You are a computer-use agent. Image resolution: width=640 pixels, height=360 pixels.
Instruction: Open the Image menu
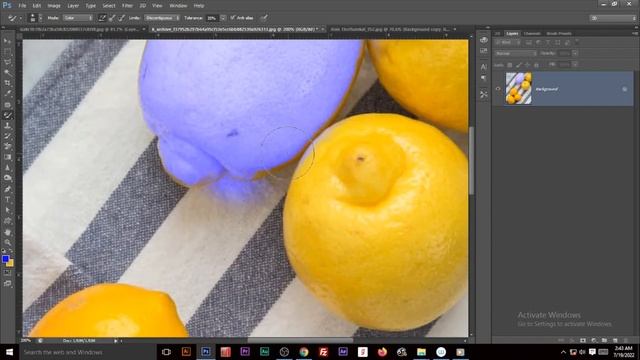tap(54, 6)
